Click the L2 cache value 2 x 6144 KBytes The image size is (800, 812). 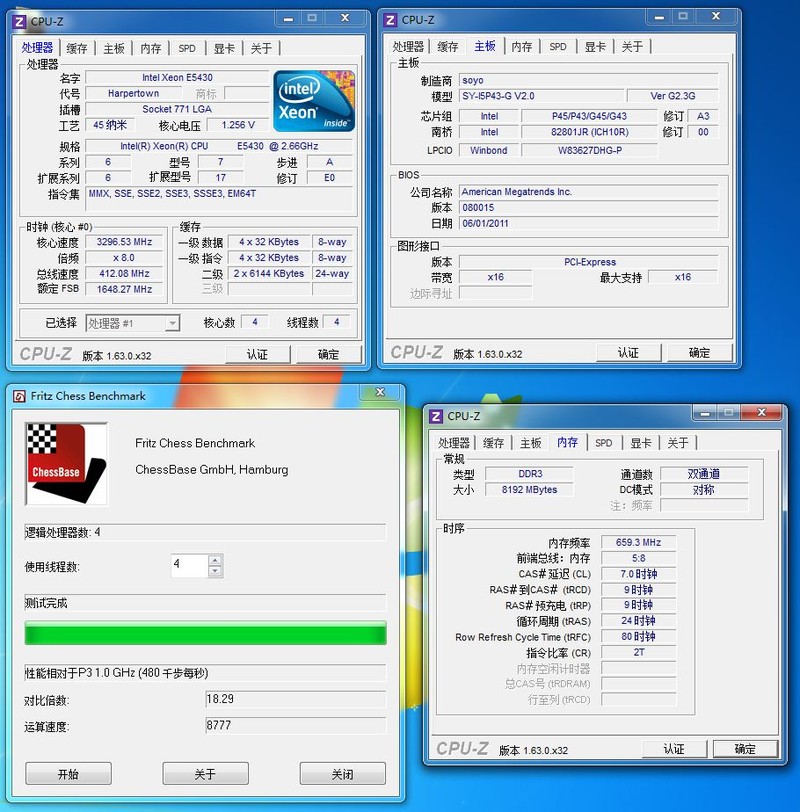[x=269, y=274]
